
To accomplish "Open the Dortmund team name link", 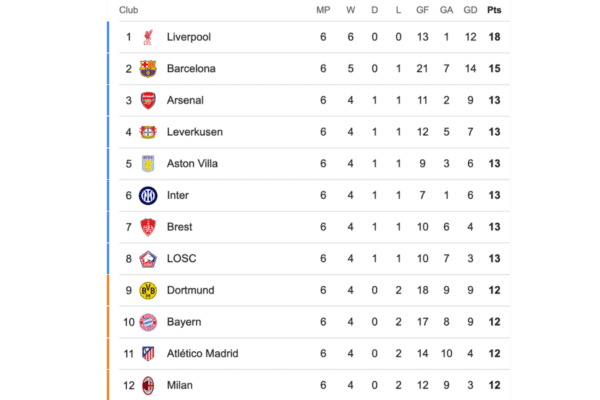I will point(191,291).
